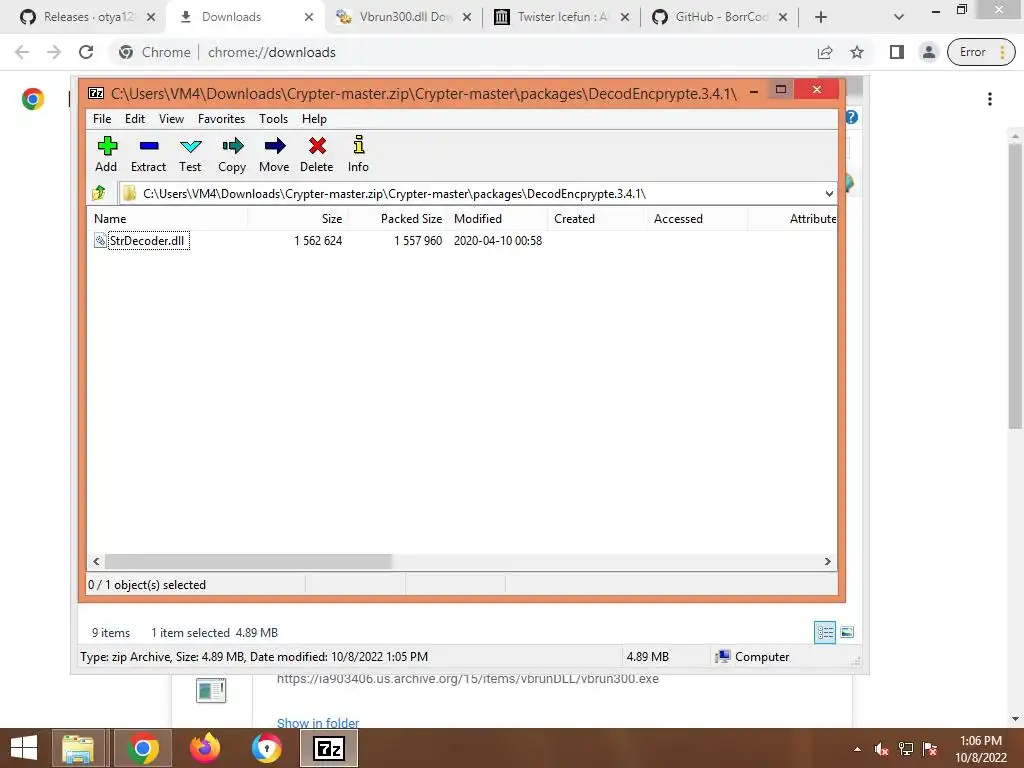Select the StrDecoder.dll file
Image resolution: width=1024 pixels, height=768 pixels.
click(147, 240)
